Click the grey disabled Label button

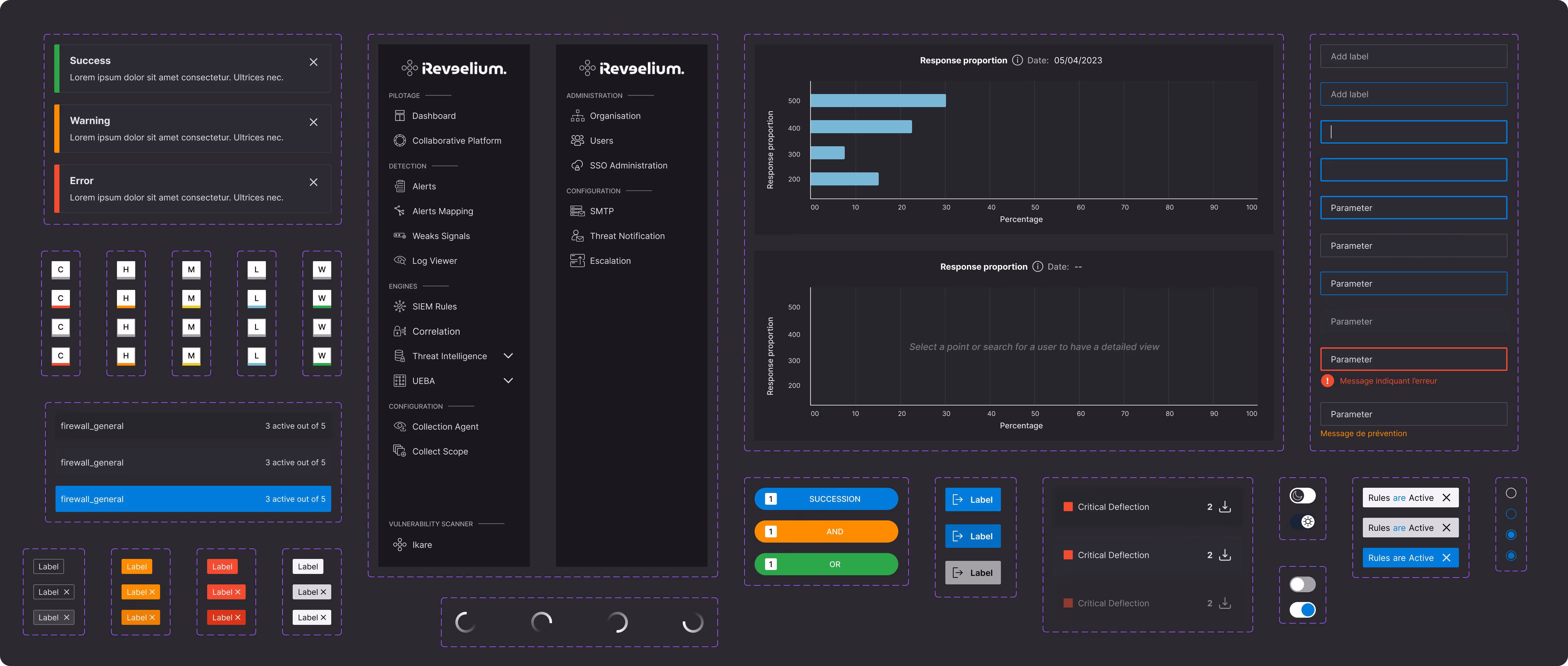[x=972, y=573]
